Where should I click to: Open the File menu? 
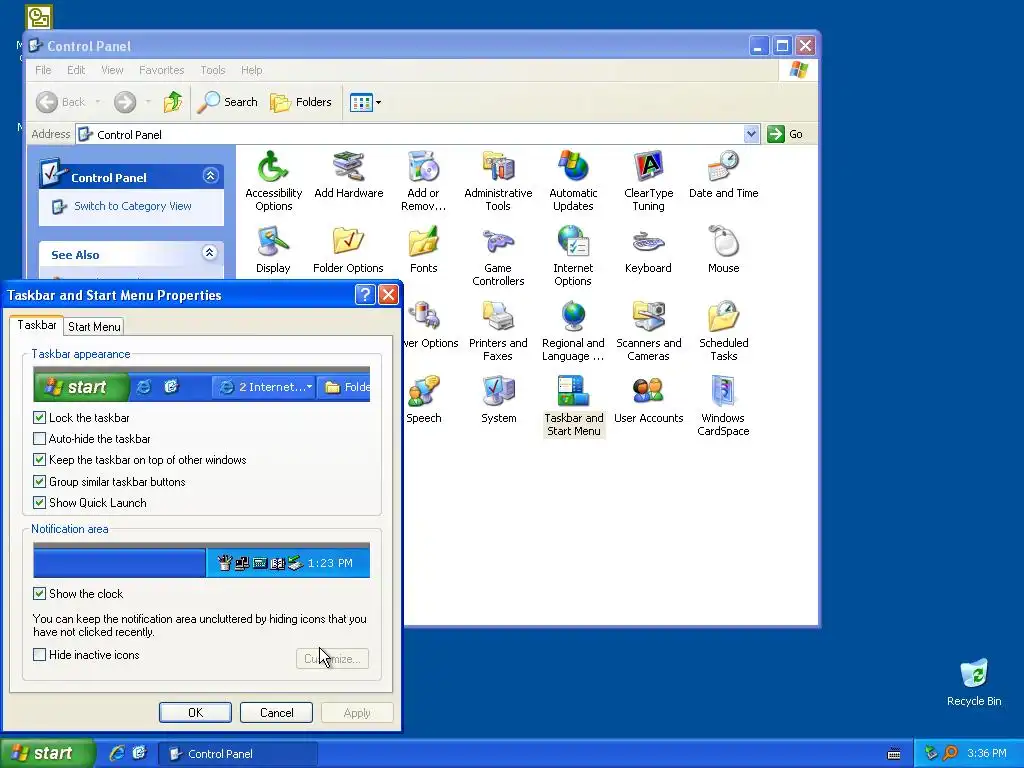click(x=43, y=70)
